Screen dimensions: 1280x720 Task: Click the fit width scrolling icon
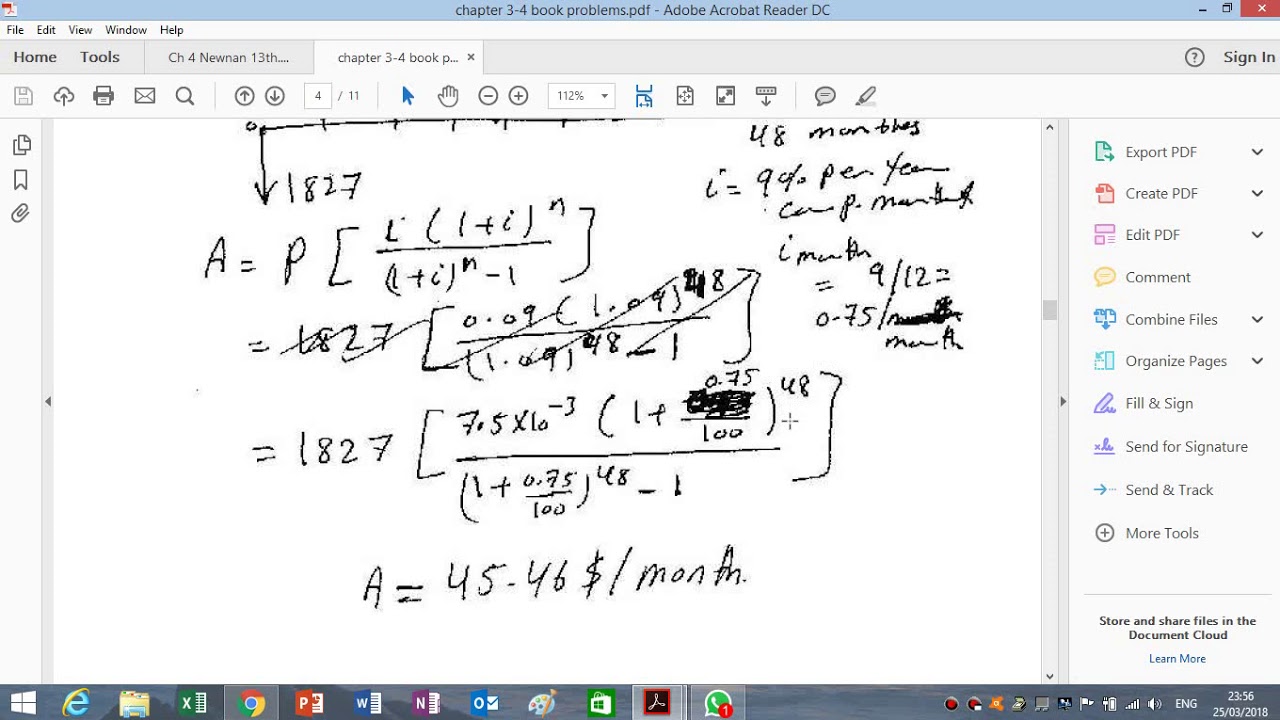644,96
